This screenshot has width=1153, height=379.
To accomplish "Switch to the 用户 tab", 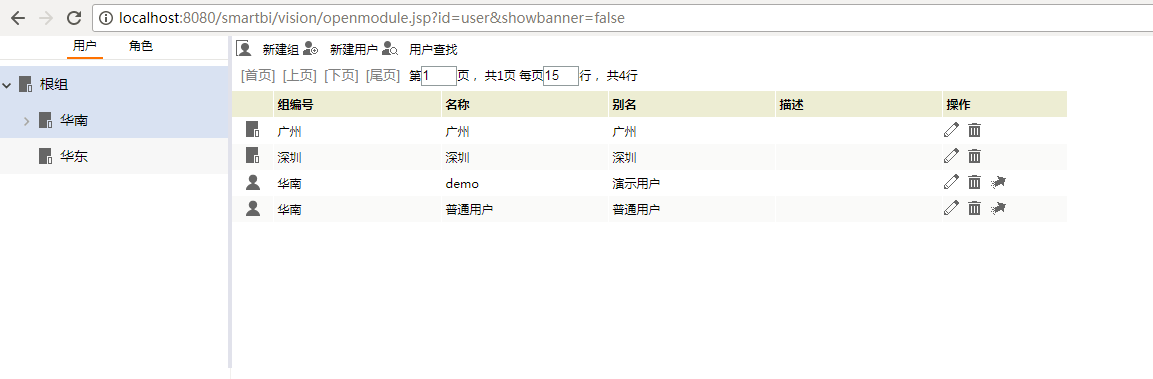I will coord(85,46).
